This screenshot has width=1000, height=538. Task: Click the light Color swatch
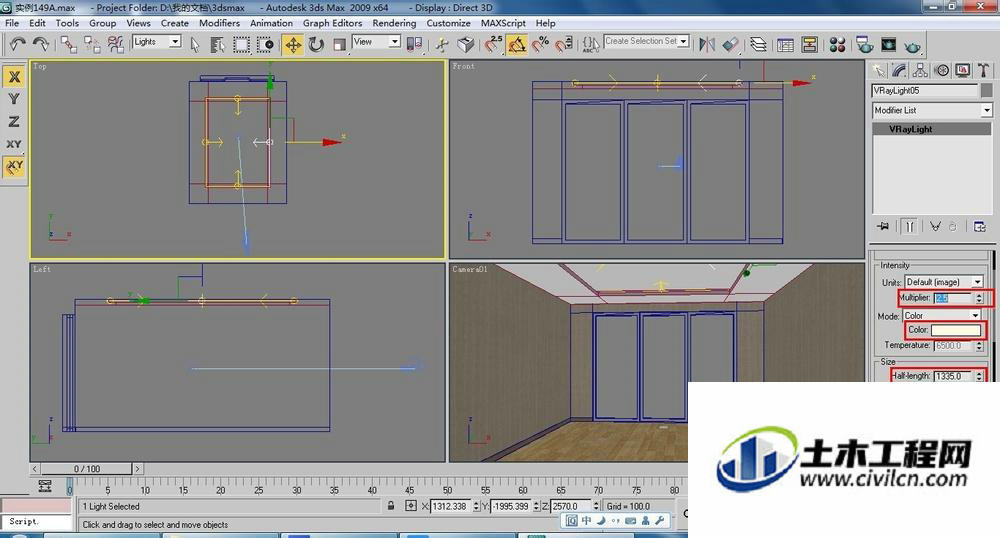[955, 330]
